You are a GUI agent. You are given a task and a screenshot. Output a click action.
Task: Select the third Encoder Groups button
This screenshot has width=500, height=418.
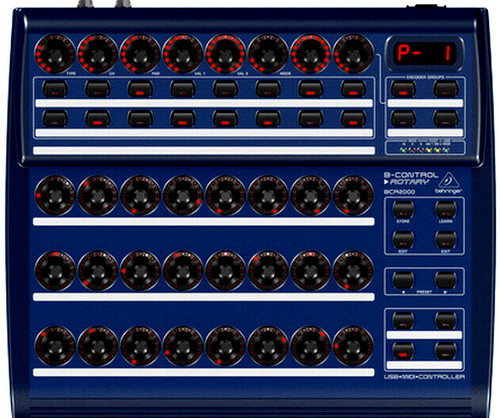point(403,119)
